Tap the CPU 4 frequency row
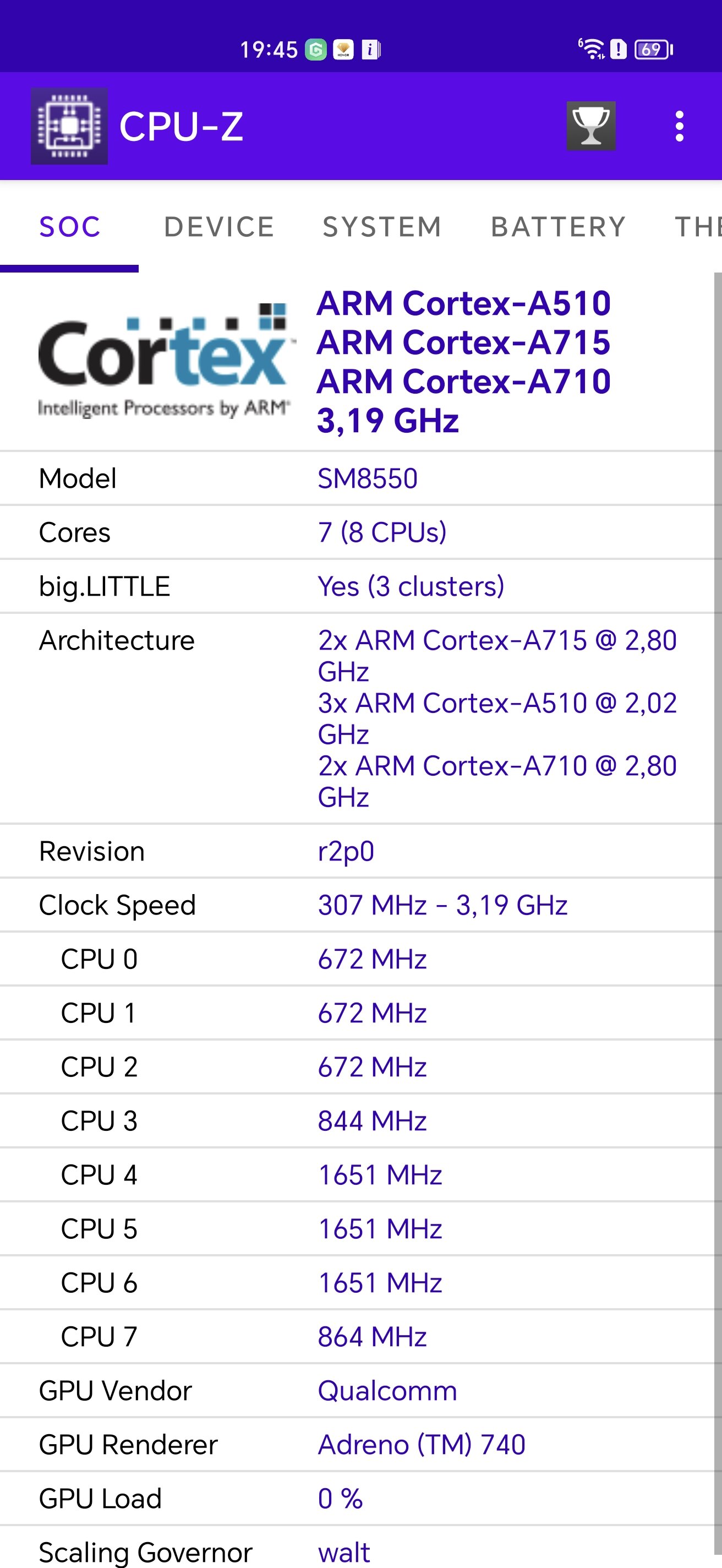The image size is (722, 1568). click(357, 1175)
